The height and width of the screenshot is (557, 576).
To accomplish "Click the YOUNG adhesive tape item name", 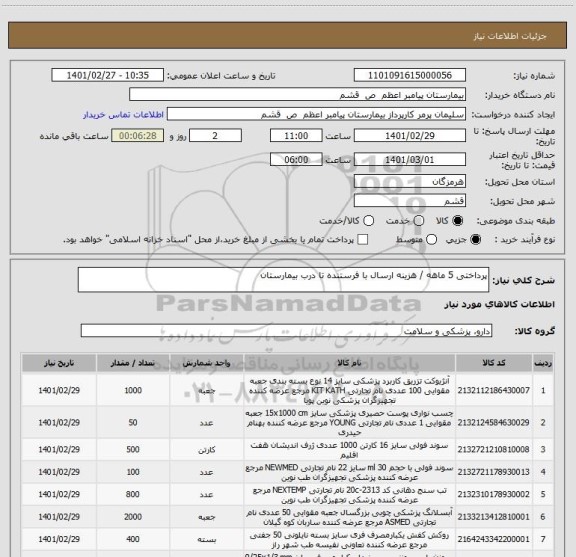I will pyautogui.click(x=349, y=423).
